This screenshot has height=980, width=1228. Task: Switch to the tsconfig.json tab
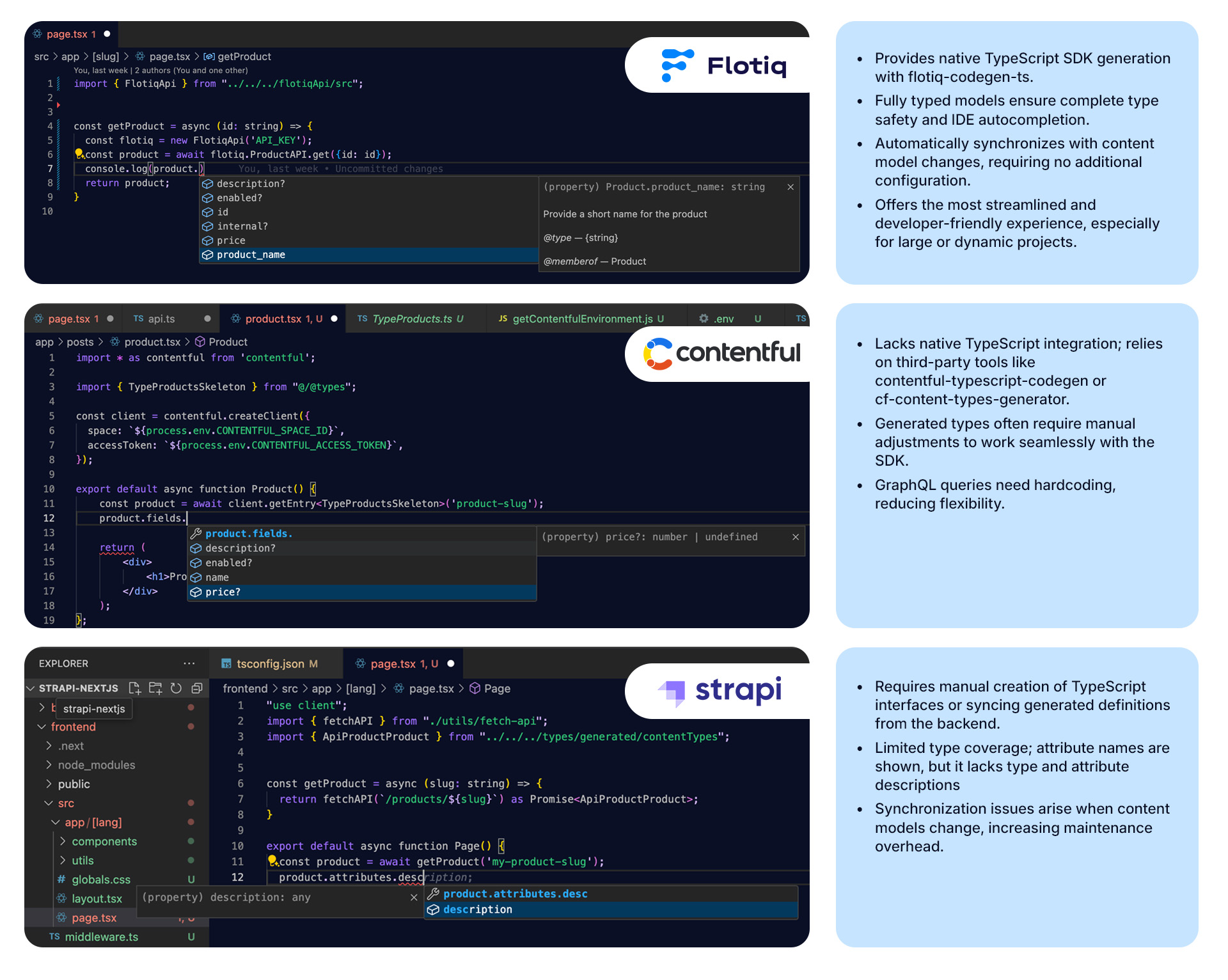click(x=276, y=664)
